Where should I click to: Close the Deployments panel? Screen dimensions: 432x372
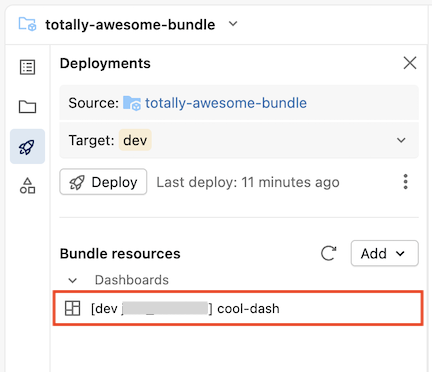pyautogui.click(x=410, y=63)
